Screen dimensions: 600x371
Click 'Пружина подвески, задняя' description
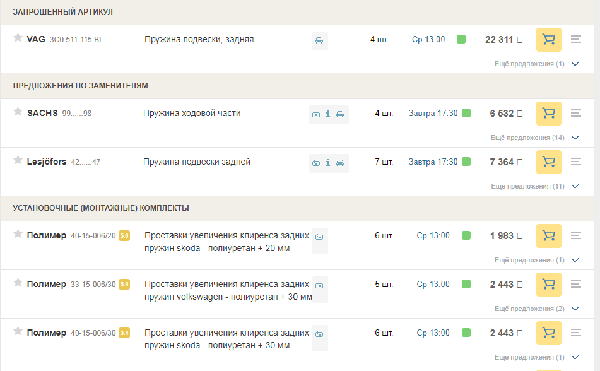click(199, 39)
